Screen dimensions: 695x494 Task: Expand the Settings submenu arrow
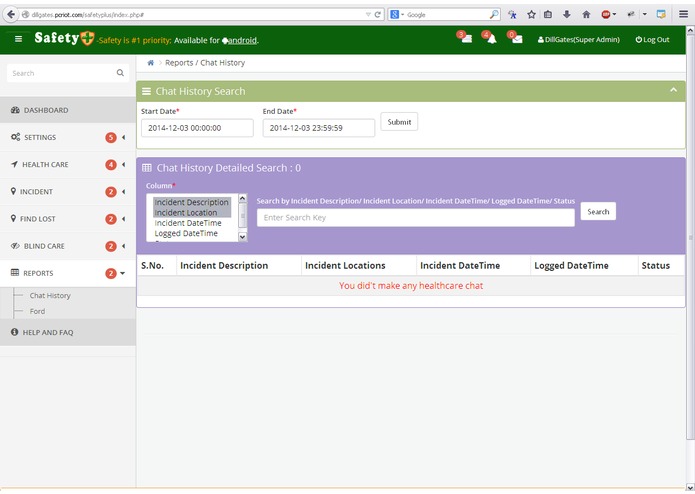[124, 137]
